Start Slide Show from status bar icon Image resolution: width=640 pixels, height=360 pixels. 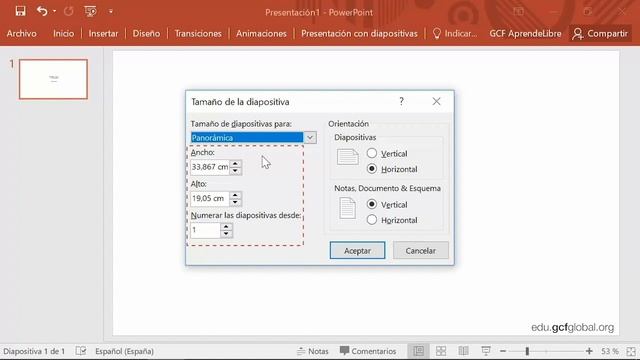[x=486, y=351]
